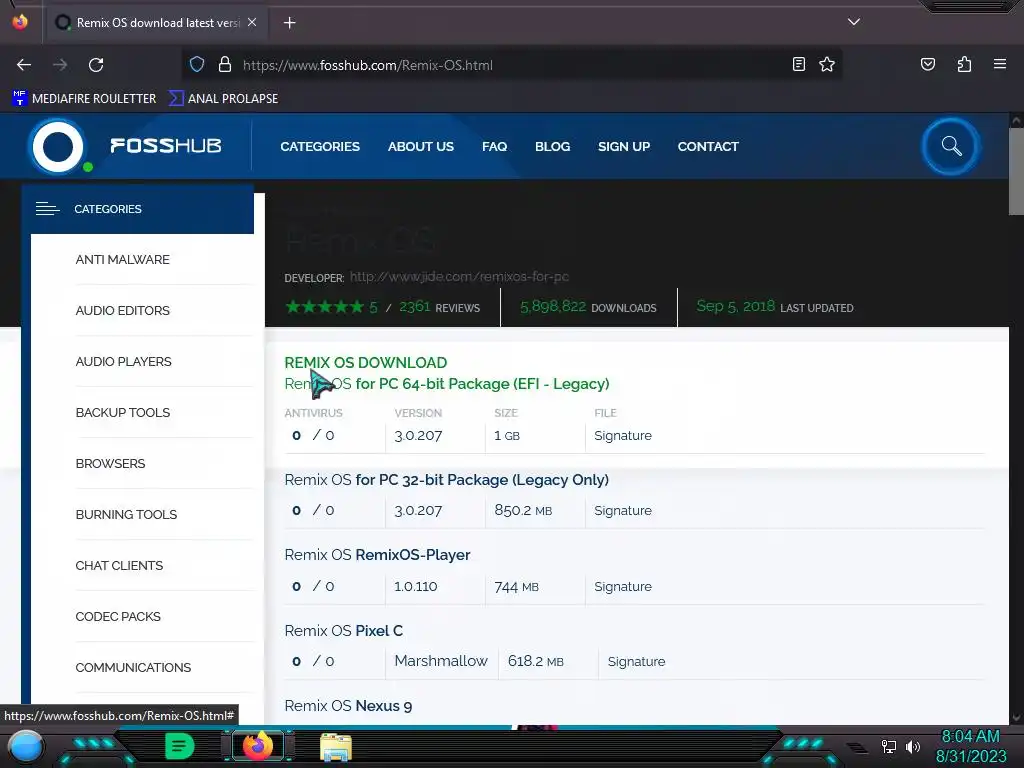
Task: Open the BURNING TOOLS category
Action: (126, 514)
